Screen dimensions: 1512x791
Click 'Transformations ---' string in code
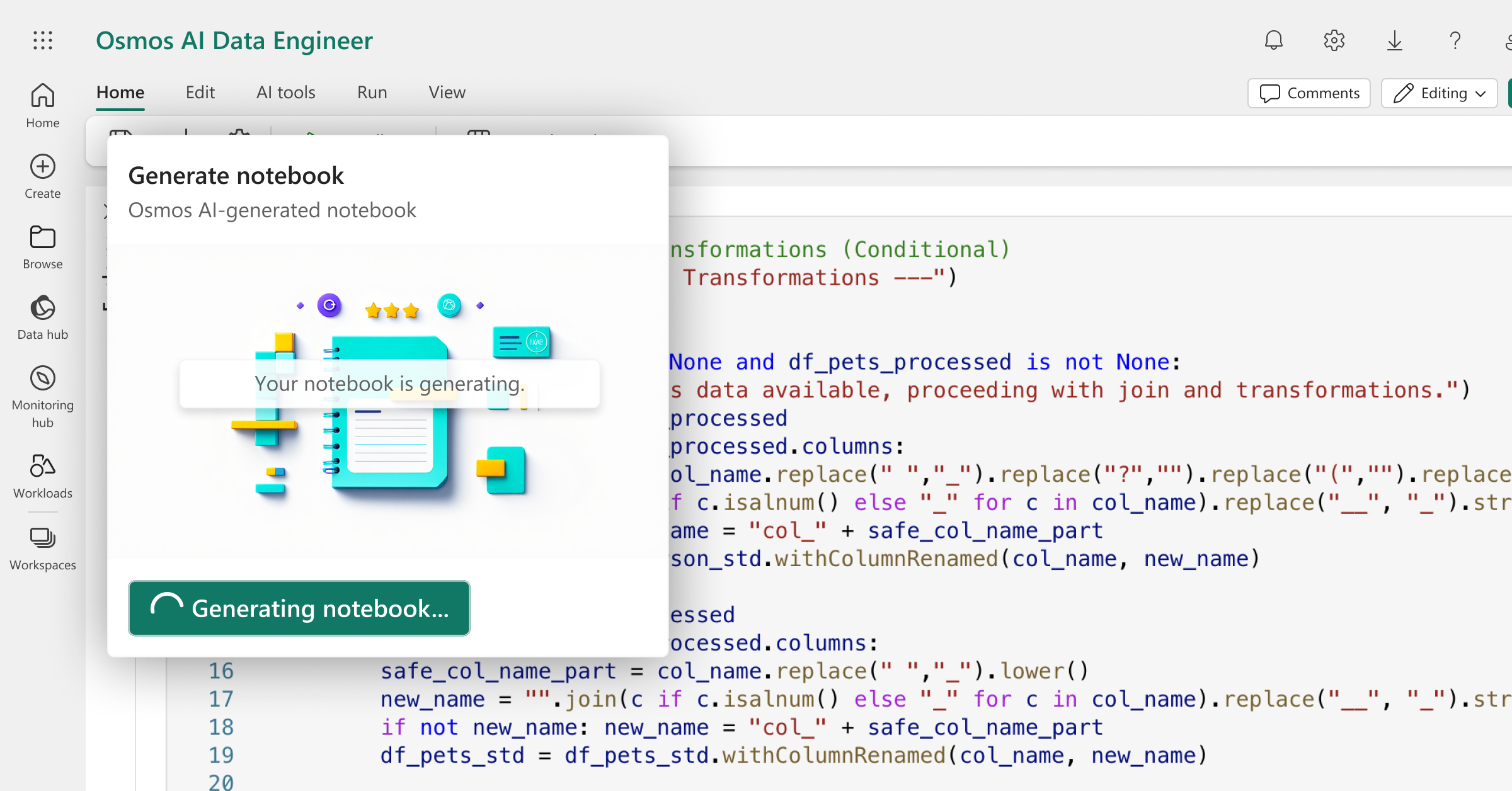point(808,278)
